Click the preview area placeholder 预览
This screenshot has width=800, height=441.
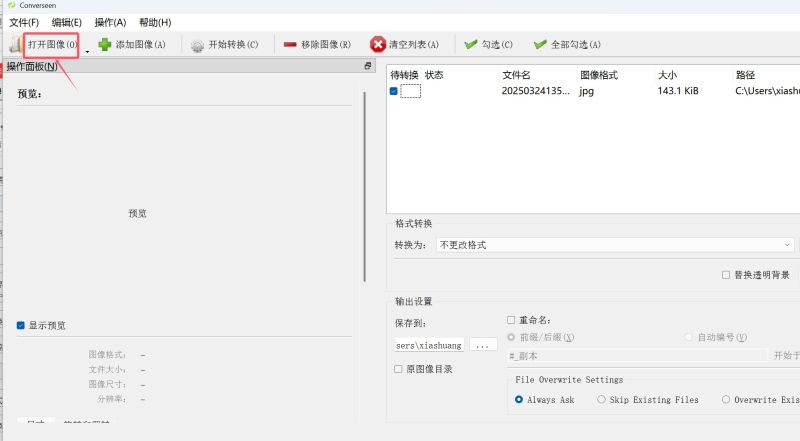click(x=137, y=213)
